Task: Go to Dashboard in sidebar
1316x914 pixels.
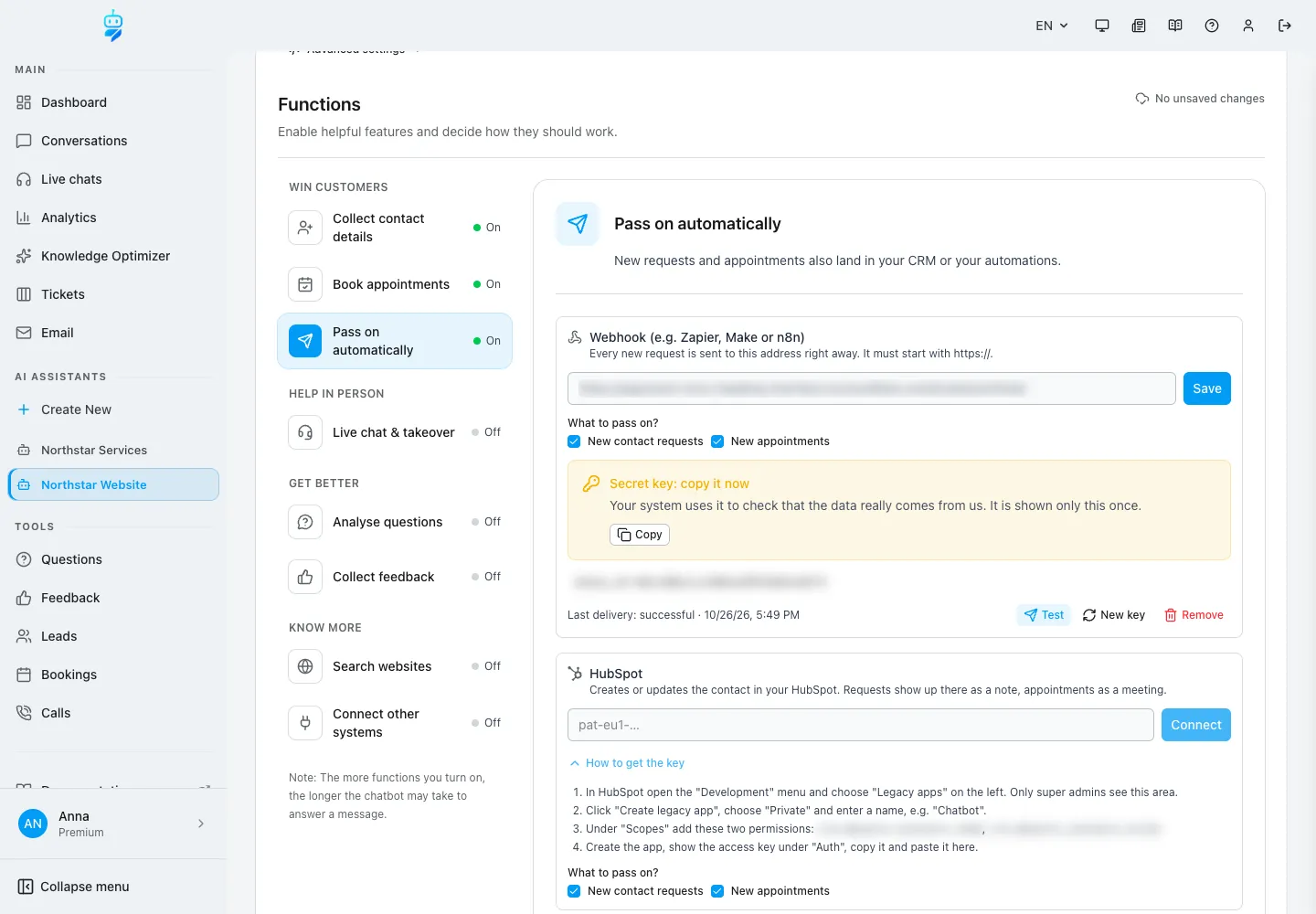Action: tap(113, 102)
